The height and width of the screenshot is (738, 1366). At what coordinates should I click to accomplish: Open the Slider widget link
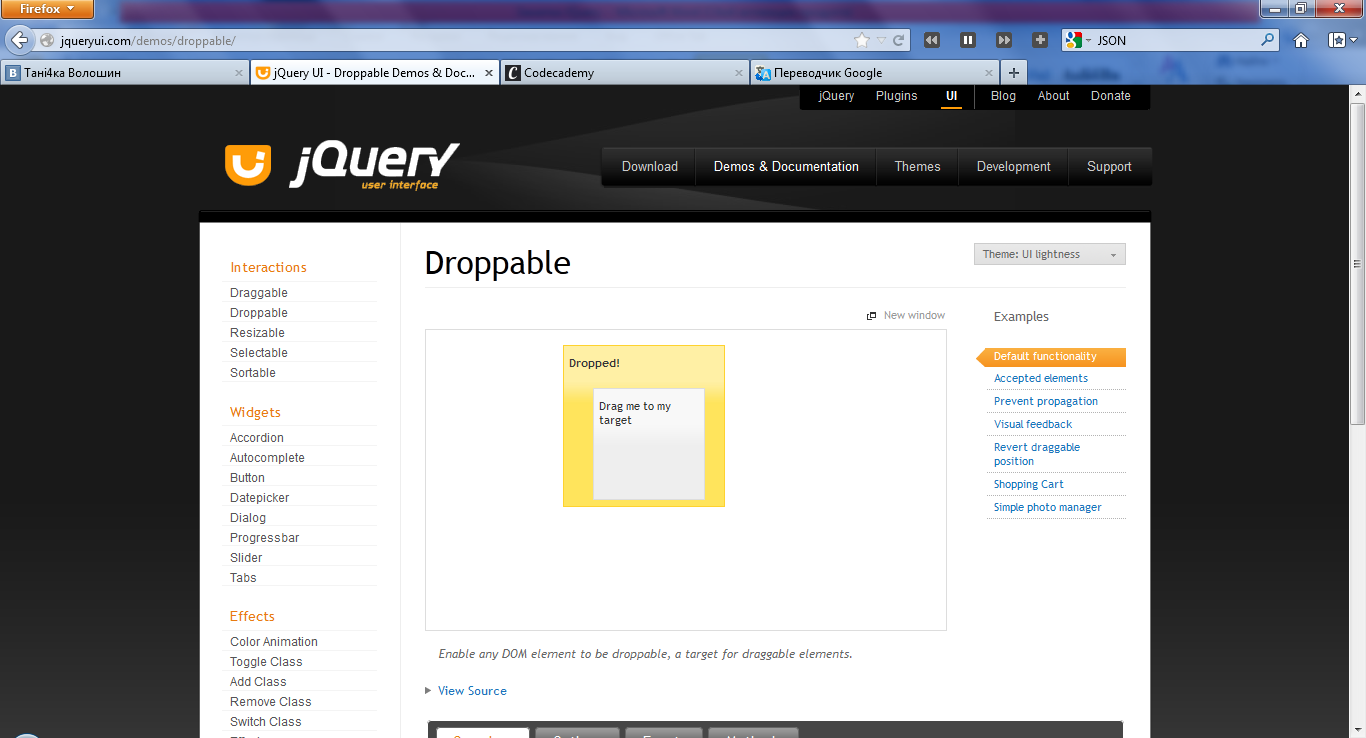click(246, 558)
